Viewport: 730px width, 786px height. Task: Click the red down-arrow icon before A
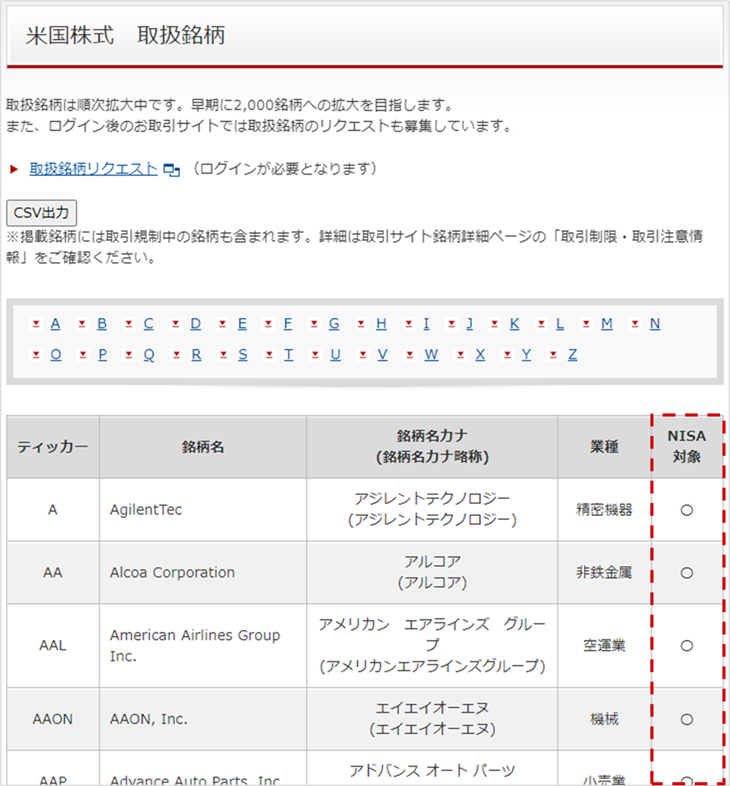pyautogui.click(x=36, y=324)
